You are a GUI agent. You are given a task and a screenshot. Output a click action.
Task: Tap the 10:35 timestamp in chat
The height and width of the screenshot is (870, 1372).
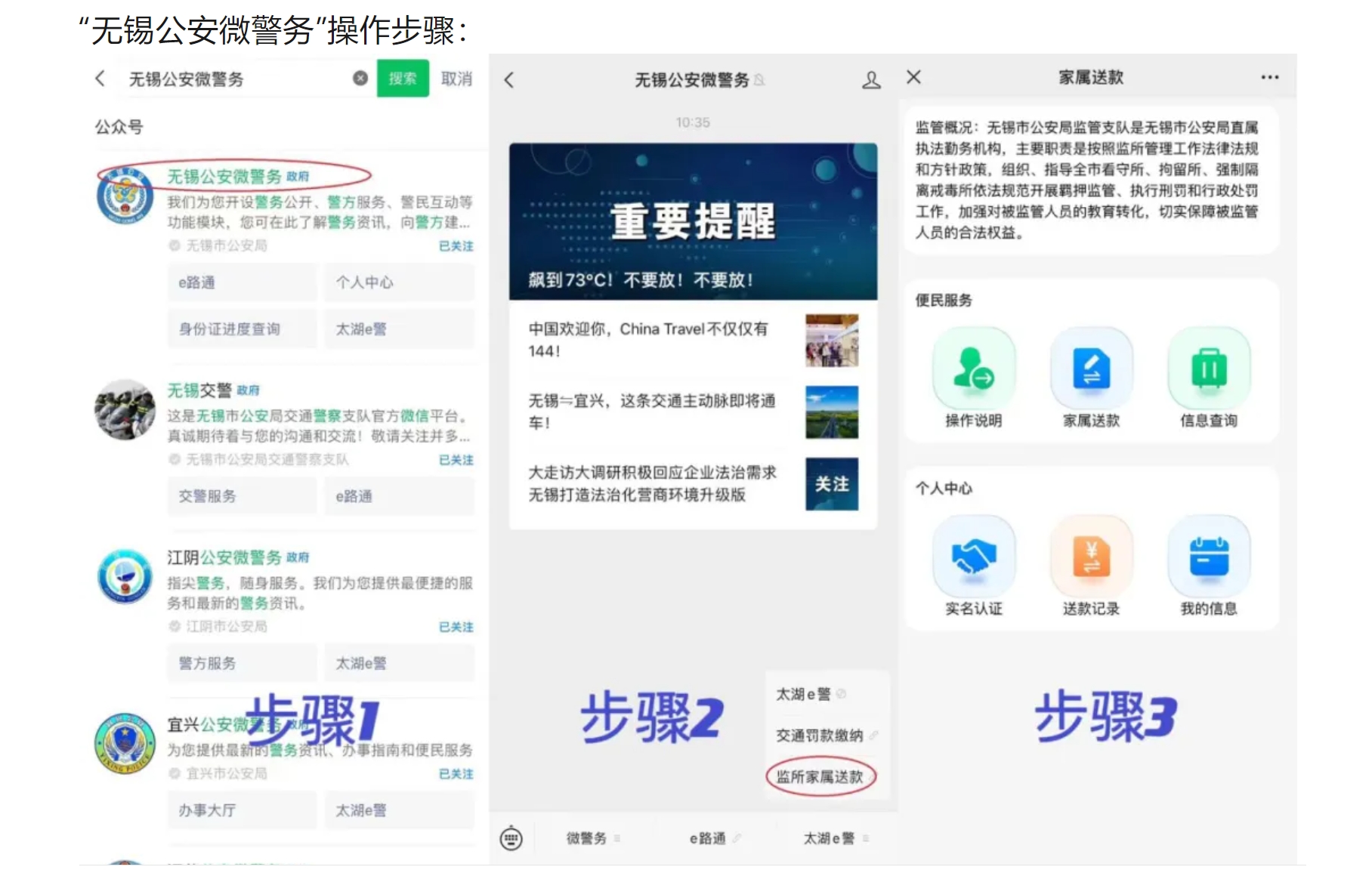(x=693, y=122)
